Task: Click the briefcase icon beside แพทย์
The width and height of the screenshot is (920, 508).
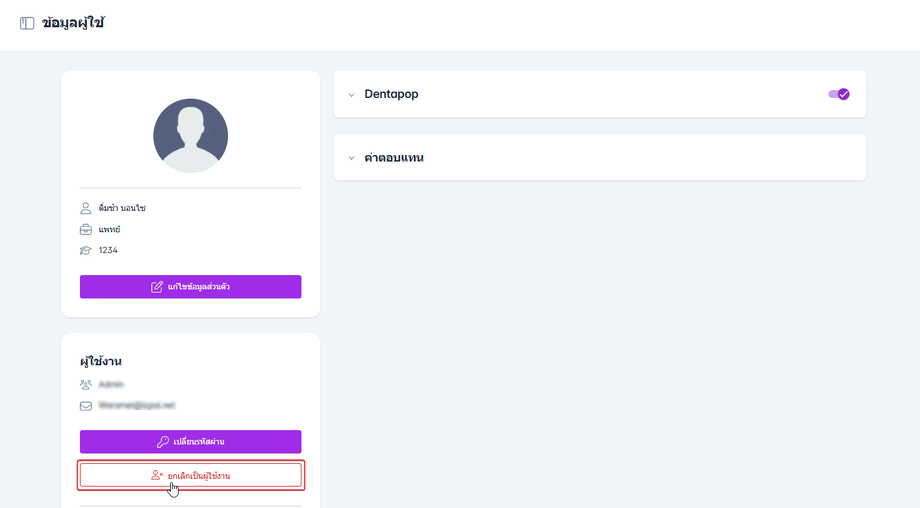Action: (x=86, y=229)
